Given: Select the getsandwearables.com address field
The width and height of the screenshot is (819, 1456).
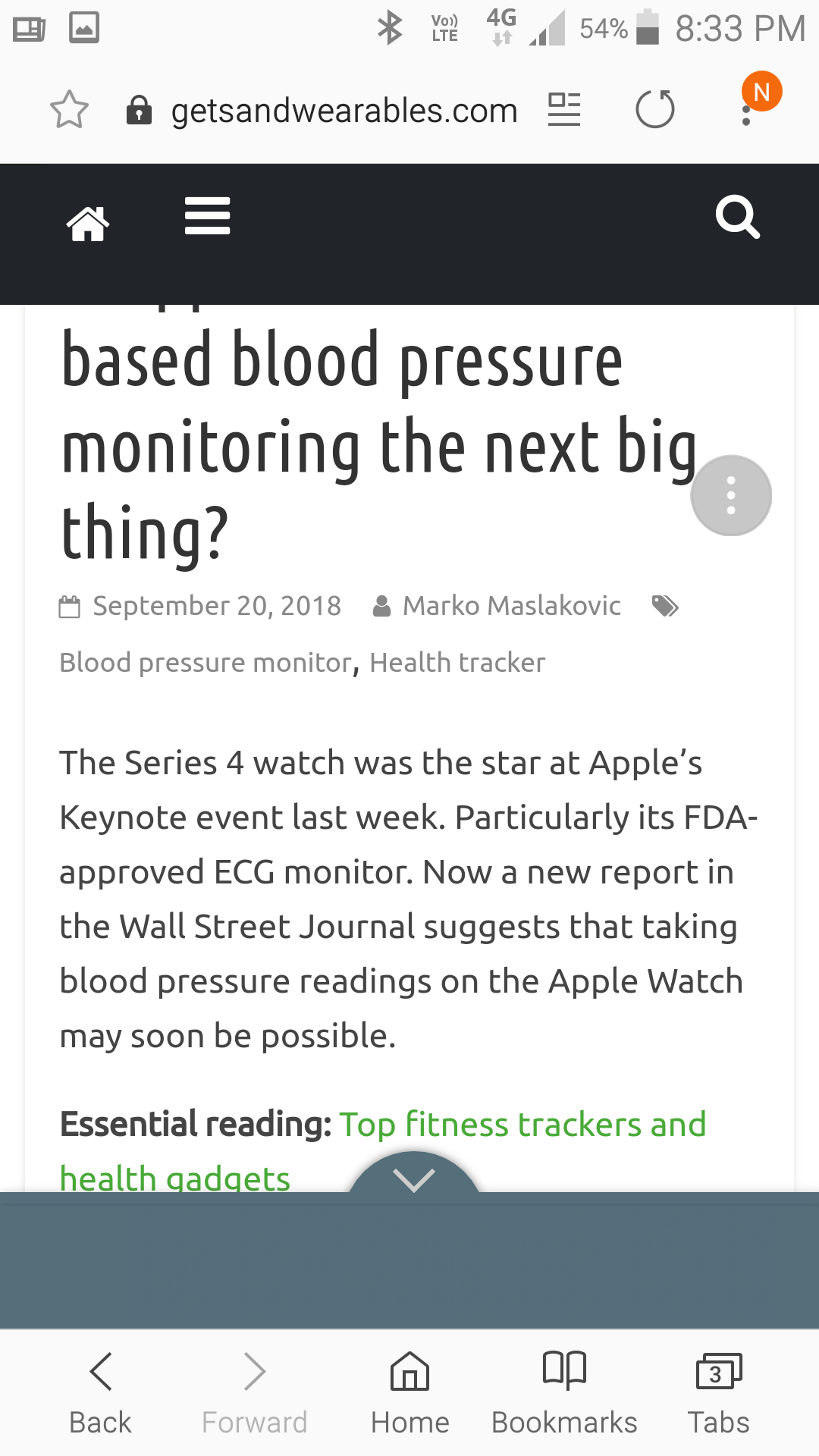Looking at the screenshot, I should point(344,111).
